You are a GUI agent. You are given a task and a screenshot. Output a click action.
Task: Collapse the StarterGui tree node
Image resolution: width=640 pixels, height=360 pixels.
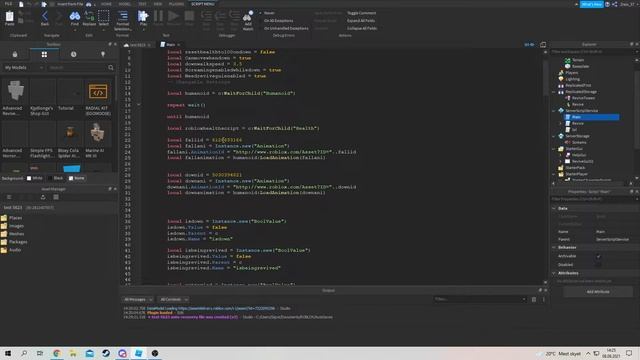coord(554,149)
